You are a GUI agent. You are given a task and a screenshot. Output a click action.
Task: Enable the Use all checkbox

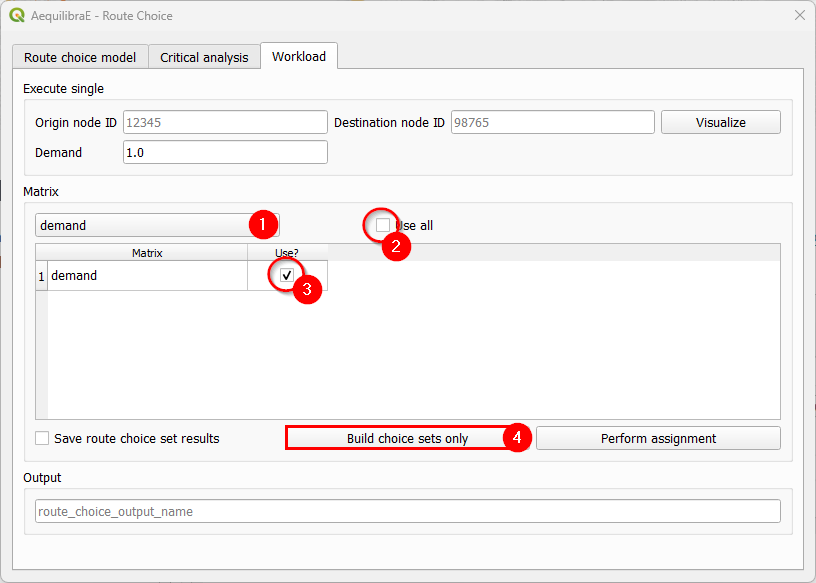[383, 225]
